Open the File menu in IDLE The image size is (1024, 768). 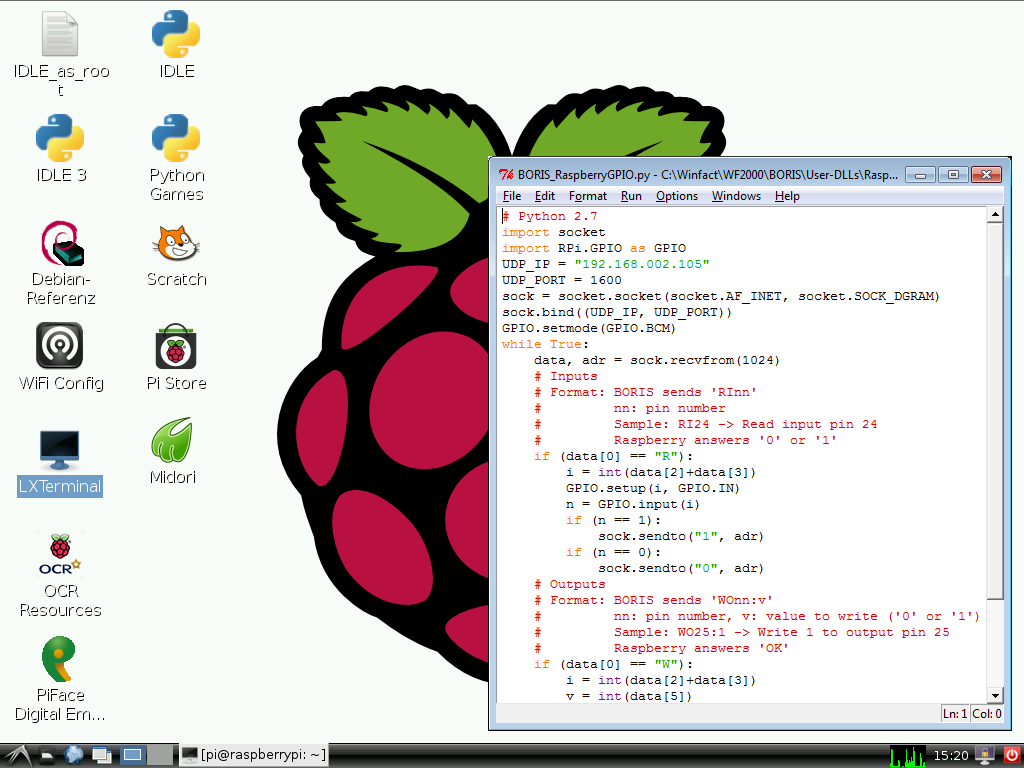tap(511, 196)
